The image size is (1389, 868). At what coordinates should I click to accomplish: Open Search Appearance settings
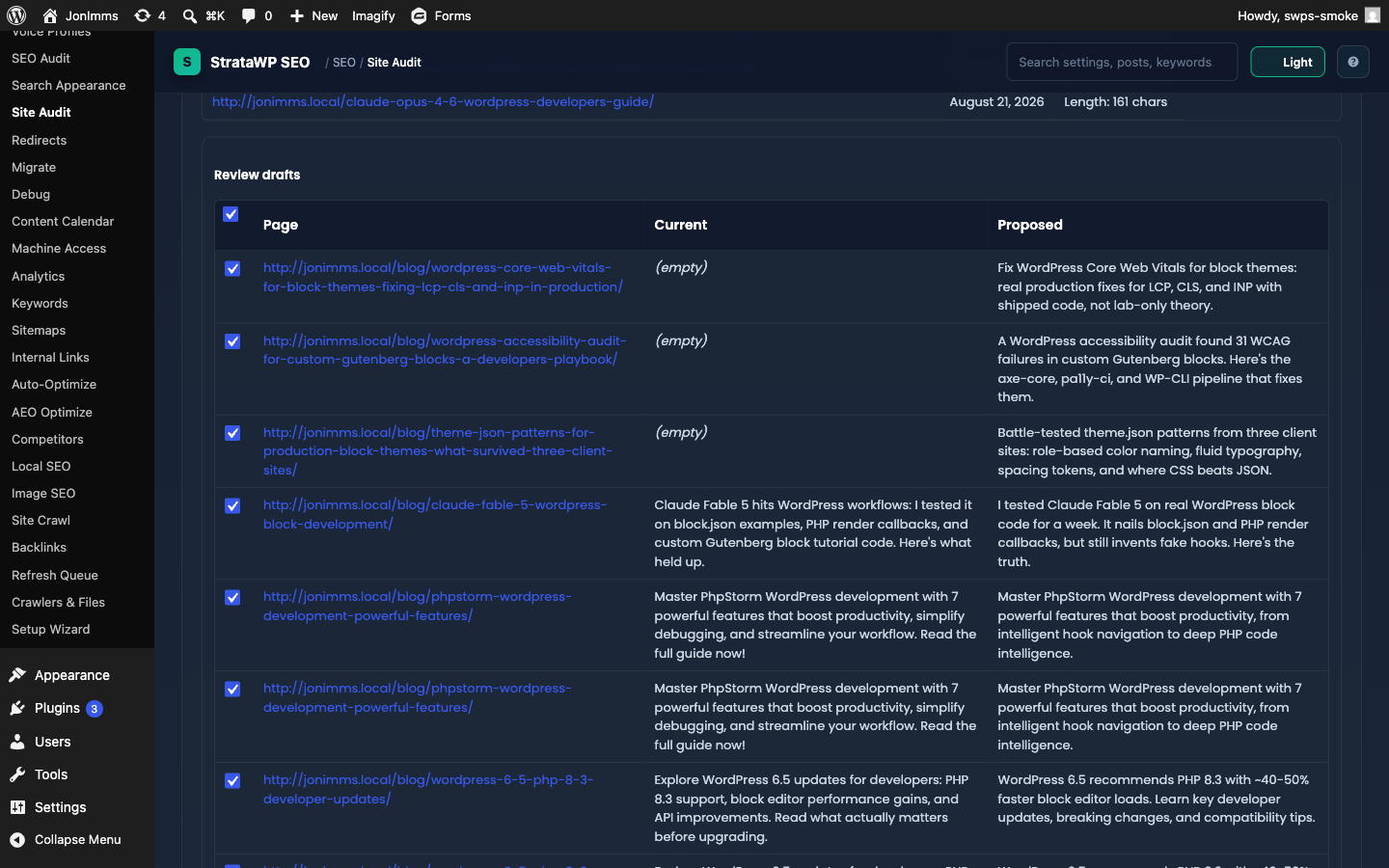pos(68,85)
